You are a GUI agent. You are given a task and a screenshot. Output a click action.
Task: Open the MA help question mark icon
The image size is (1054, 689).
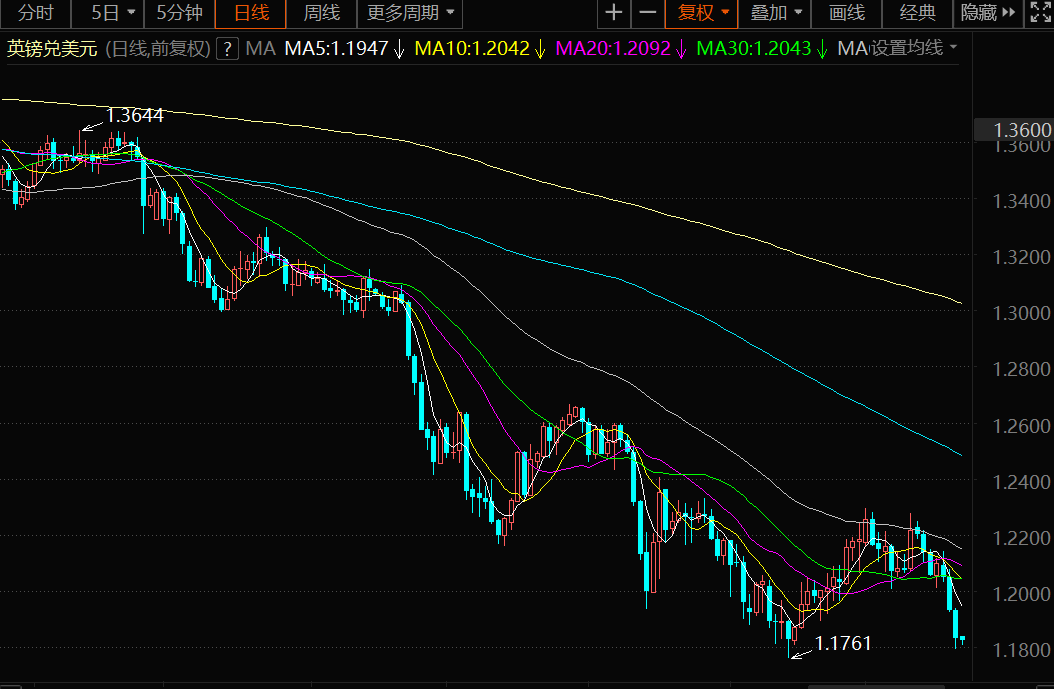tap(228, 48)
